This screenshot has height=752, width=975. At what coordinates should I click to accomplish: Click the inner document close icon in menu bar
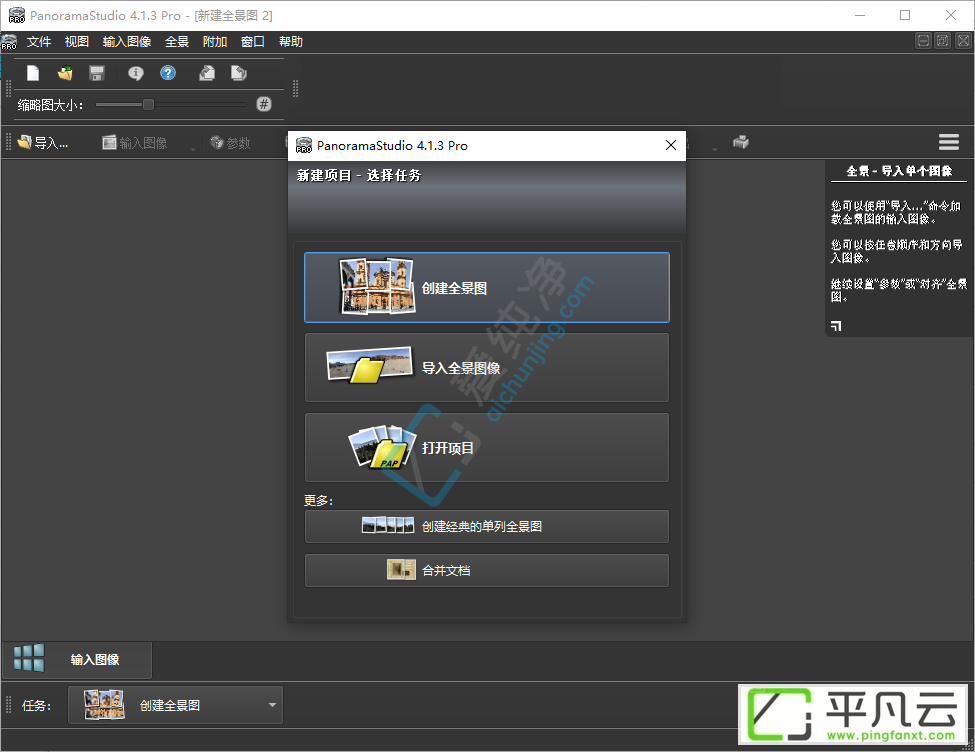(x=963, y=41)
